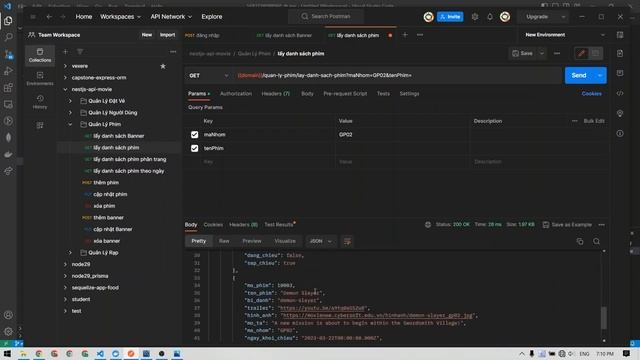Open VS Code Extensions icon in activity bar
This screenshot has width=640, height=360.
tap(8, 88)
